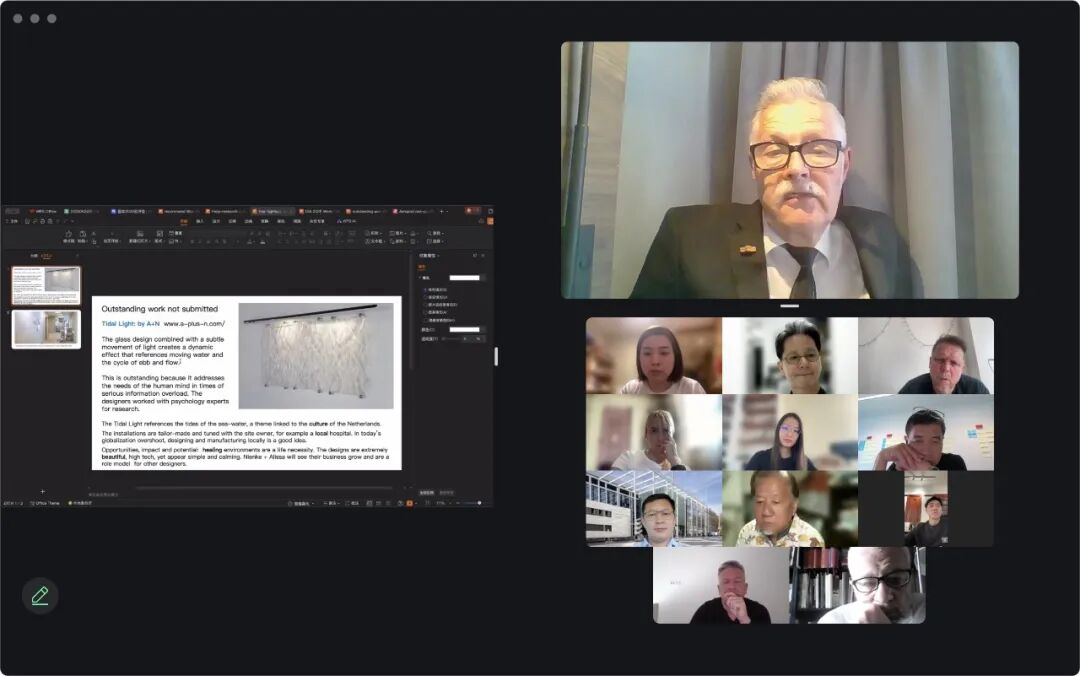
Task: Open the Text Box dropdown in ribbon
Action: [x=375, y=241]
